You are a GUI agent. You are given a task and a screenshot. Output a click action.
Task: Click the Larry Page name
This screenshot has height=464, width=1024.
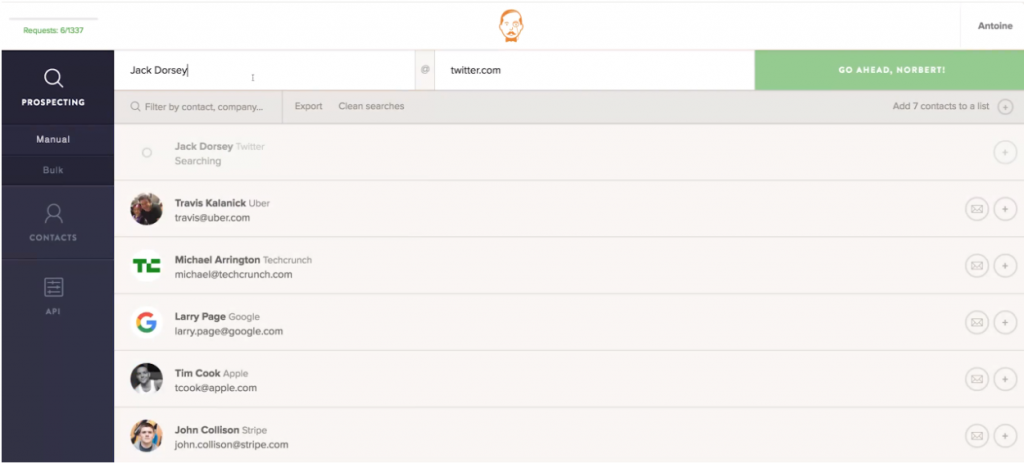(x=200, y=316)
